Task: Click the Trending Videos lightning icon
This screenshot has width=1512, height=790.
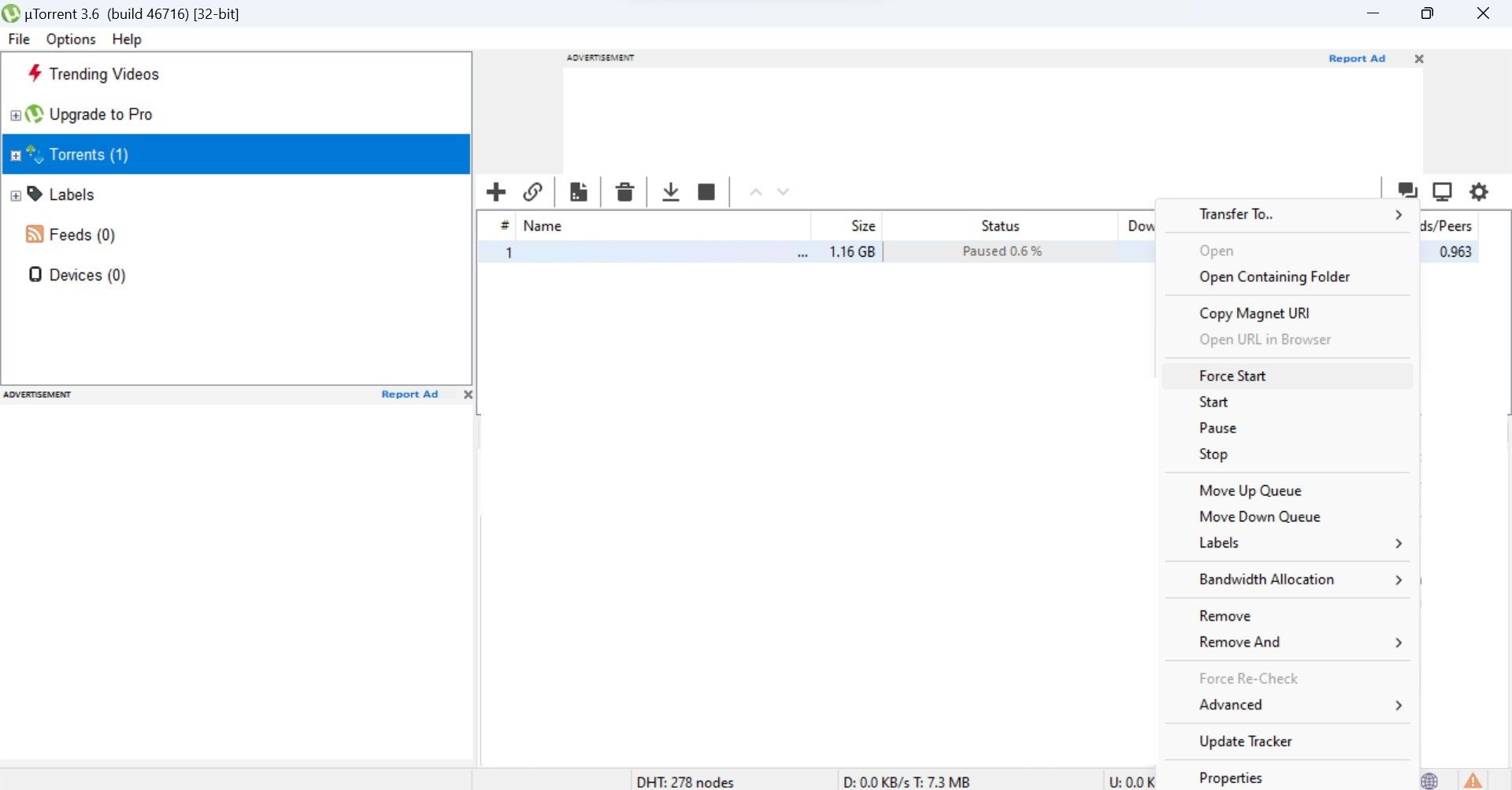Action: (35, 73)
